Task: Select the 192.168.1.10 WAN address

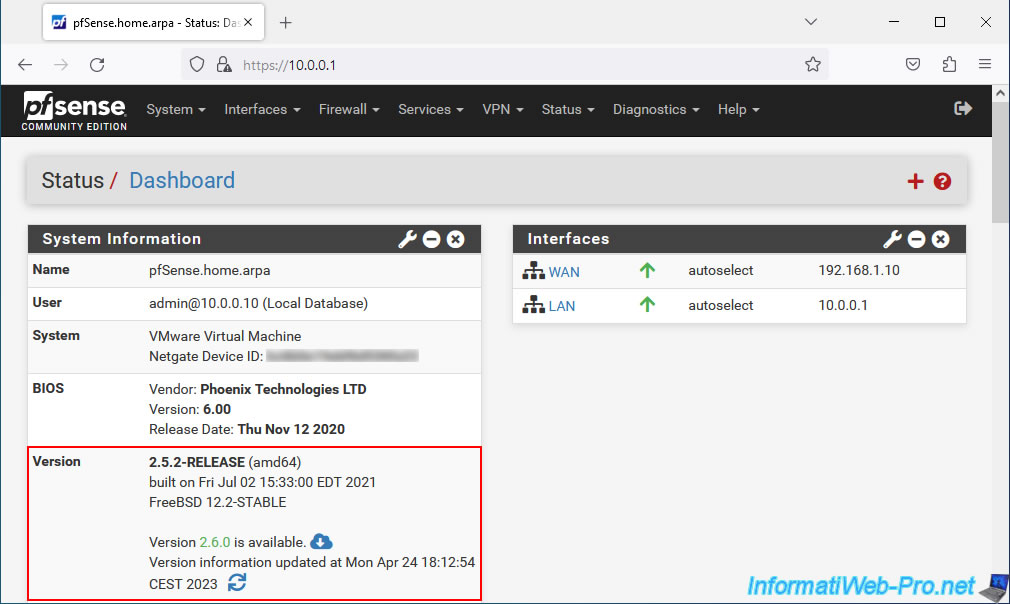Action: pyautogui.click(x=859, y=270)
